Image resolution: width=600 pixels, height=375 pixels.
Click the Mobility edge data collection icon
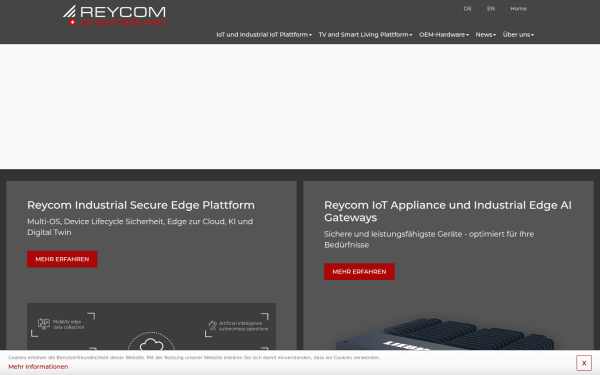[x=44, y=324]
